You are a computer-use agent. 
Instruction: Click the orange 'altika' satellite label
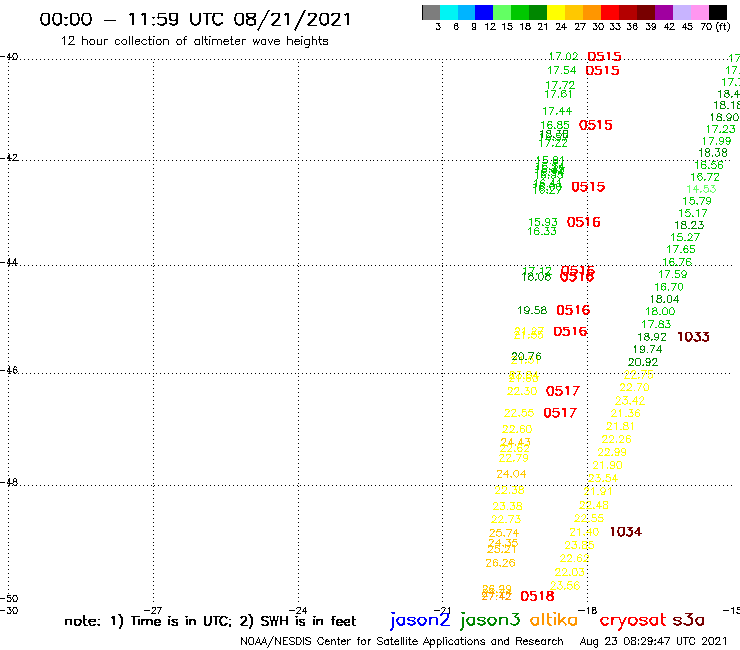tap(554, 619)
